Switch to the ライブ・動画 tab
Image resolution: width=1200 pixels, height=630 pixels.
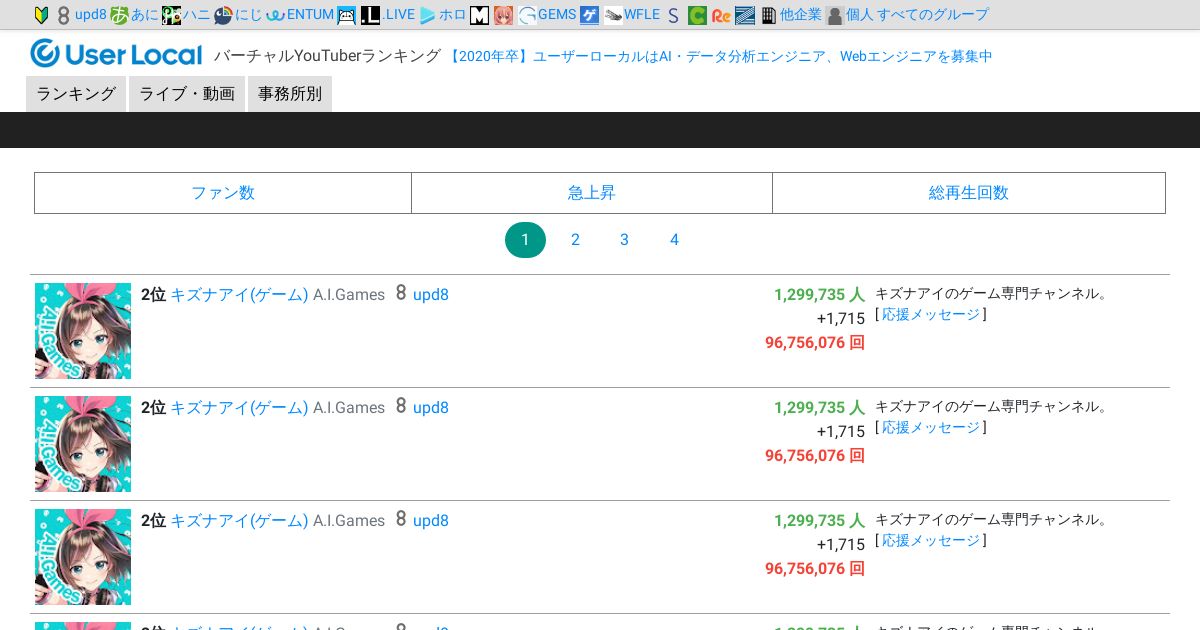coord(187,94)
